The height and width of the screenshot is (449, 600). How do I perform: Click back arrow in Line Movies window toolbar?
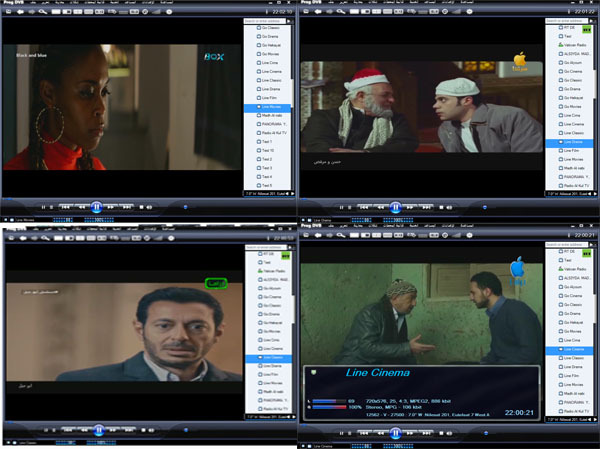(x=20, y=12)
